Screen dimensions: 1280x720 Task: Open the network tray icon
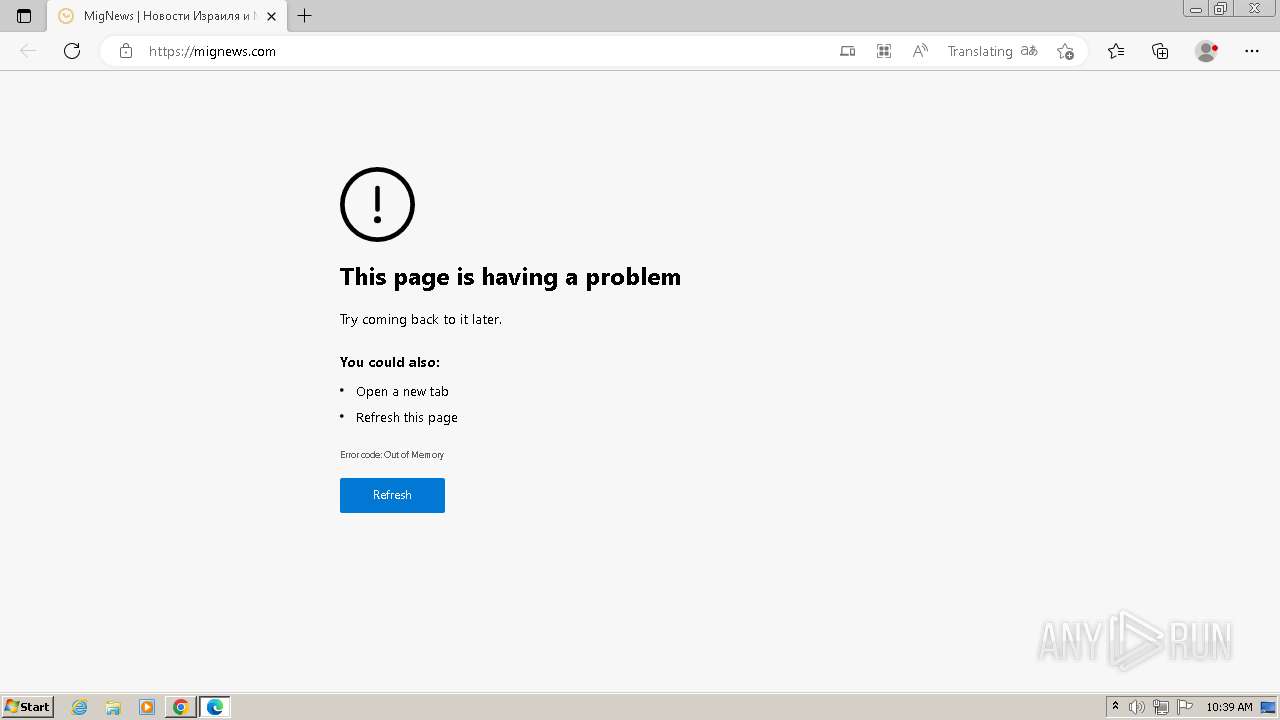[1161, 707]
